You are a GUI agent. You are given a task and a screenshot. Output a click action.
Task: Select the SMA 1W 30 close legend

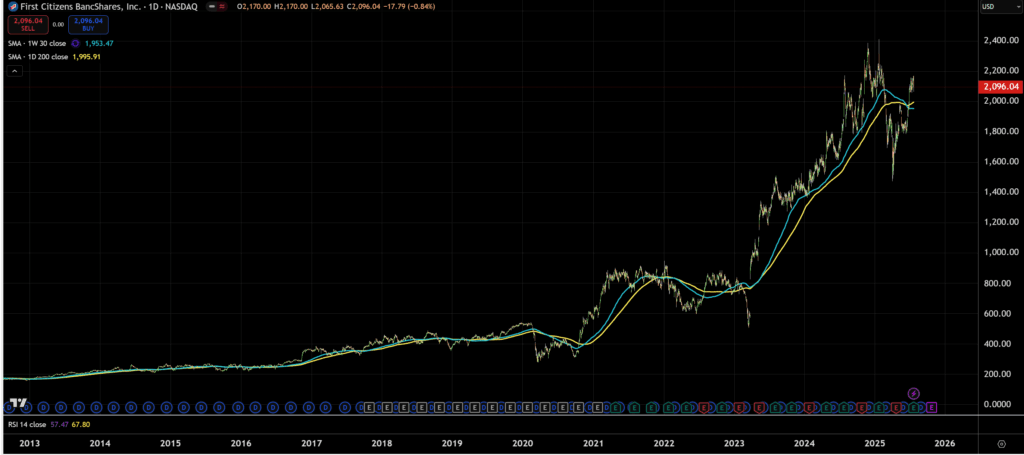pos(37,44)
